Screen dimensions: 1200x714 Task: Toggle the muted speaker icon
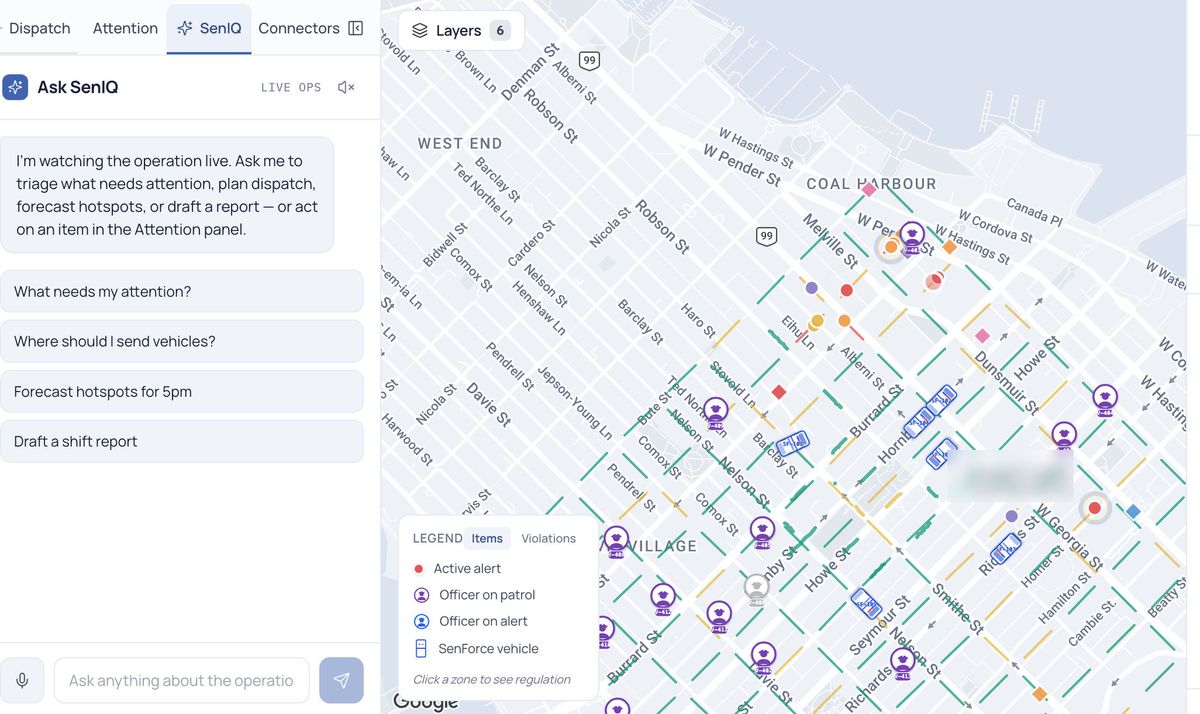click(346, 87)
